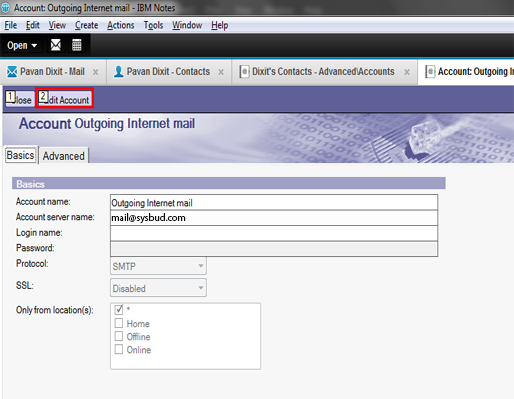Uncheck the asterisk location checkbox

119,309
